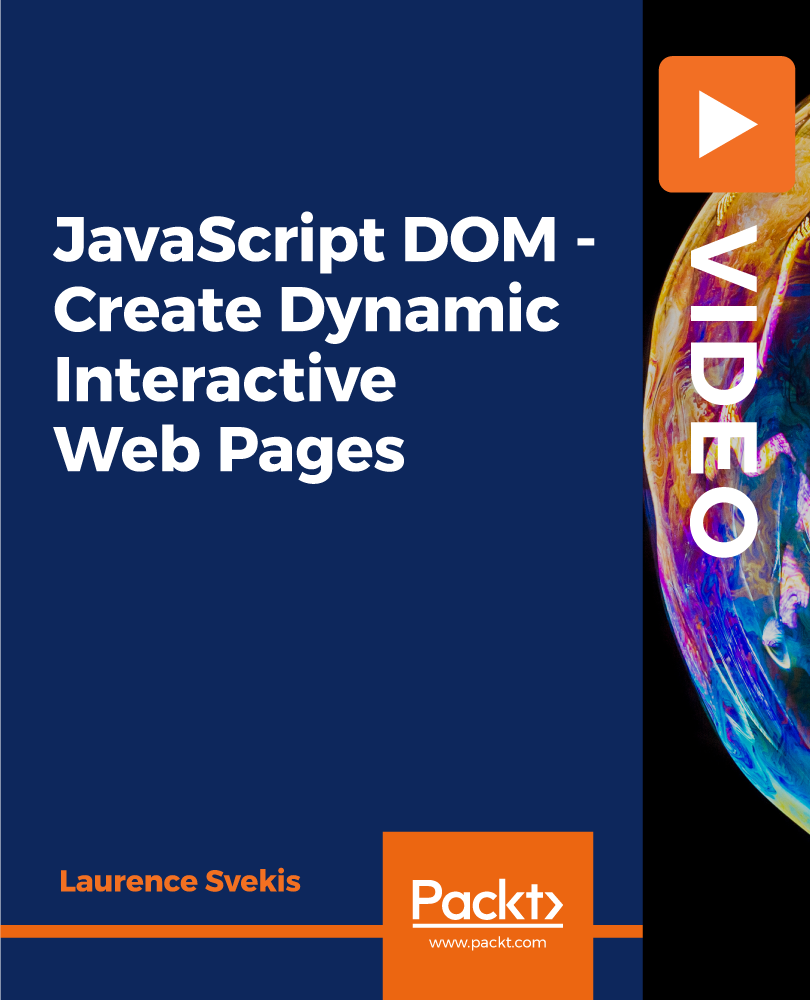
Task: Click the letter O at VIDEO's end
Action: pyautogui.click(x=724, y=522)
